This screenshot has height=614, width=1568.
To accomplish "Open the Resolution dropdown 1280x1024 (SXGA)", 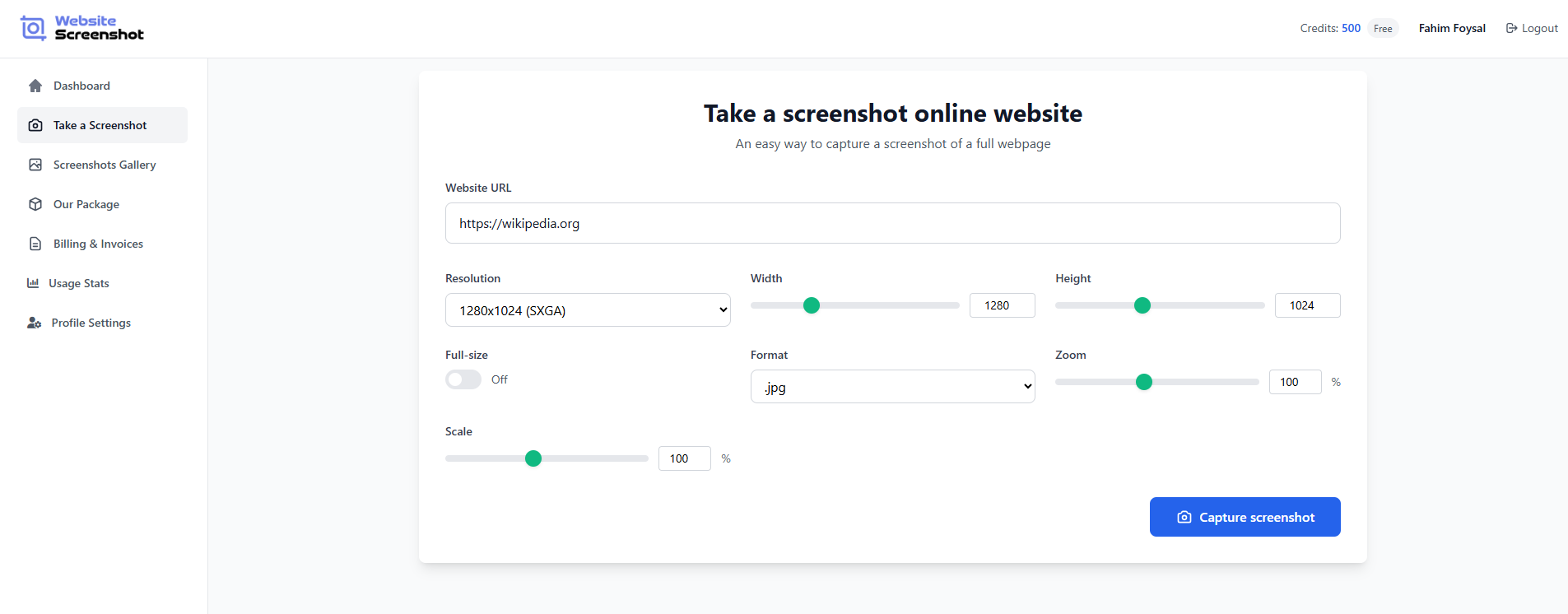I will point(588,310).
